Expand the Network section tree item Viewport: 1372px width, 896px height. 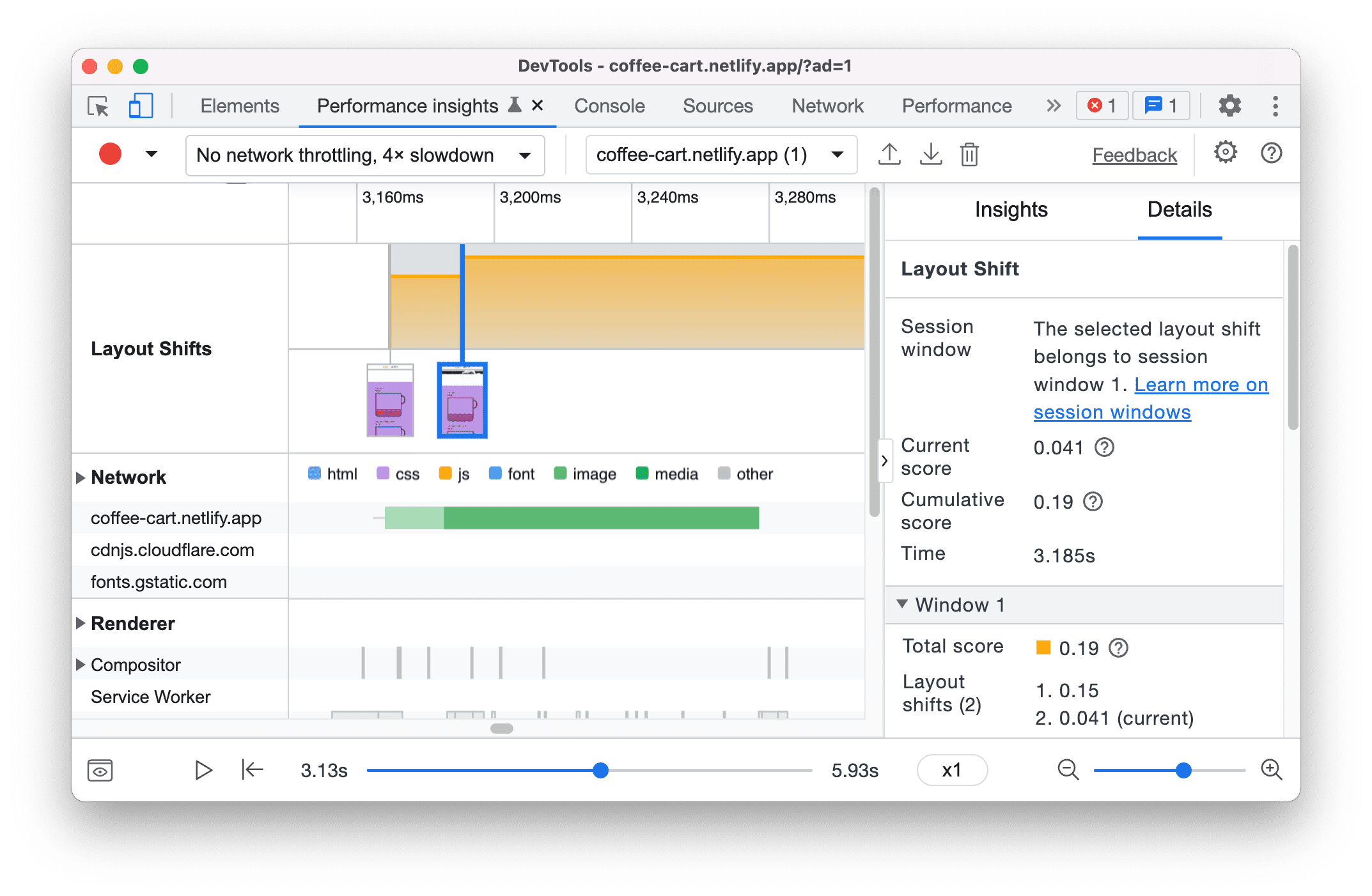[x=82, y=473]
